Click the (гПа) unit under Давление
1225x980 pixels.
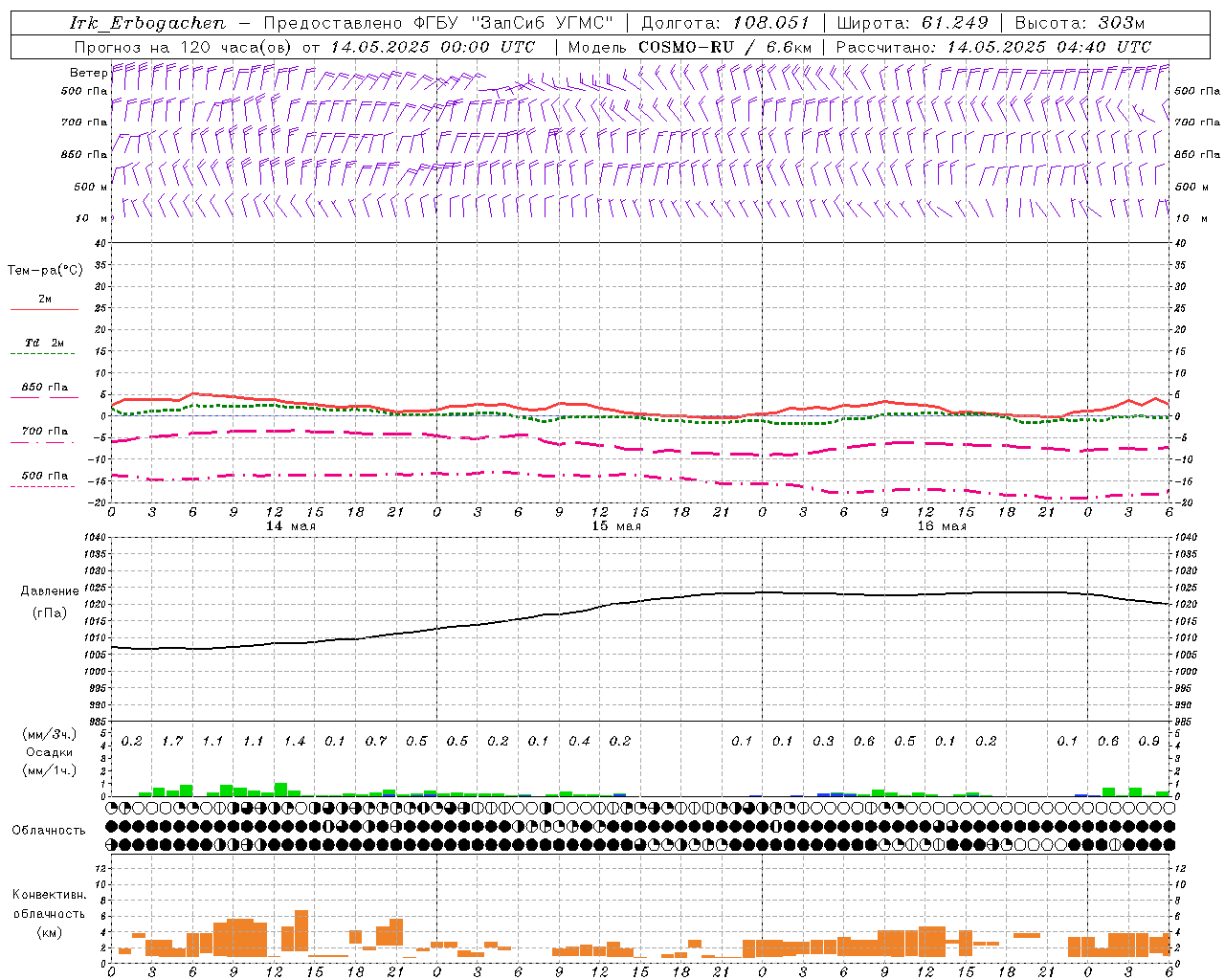pyautogui.click(x=49, y=612)
